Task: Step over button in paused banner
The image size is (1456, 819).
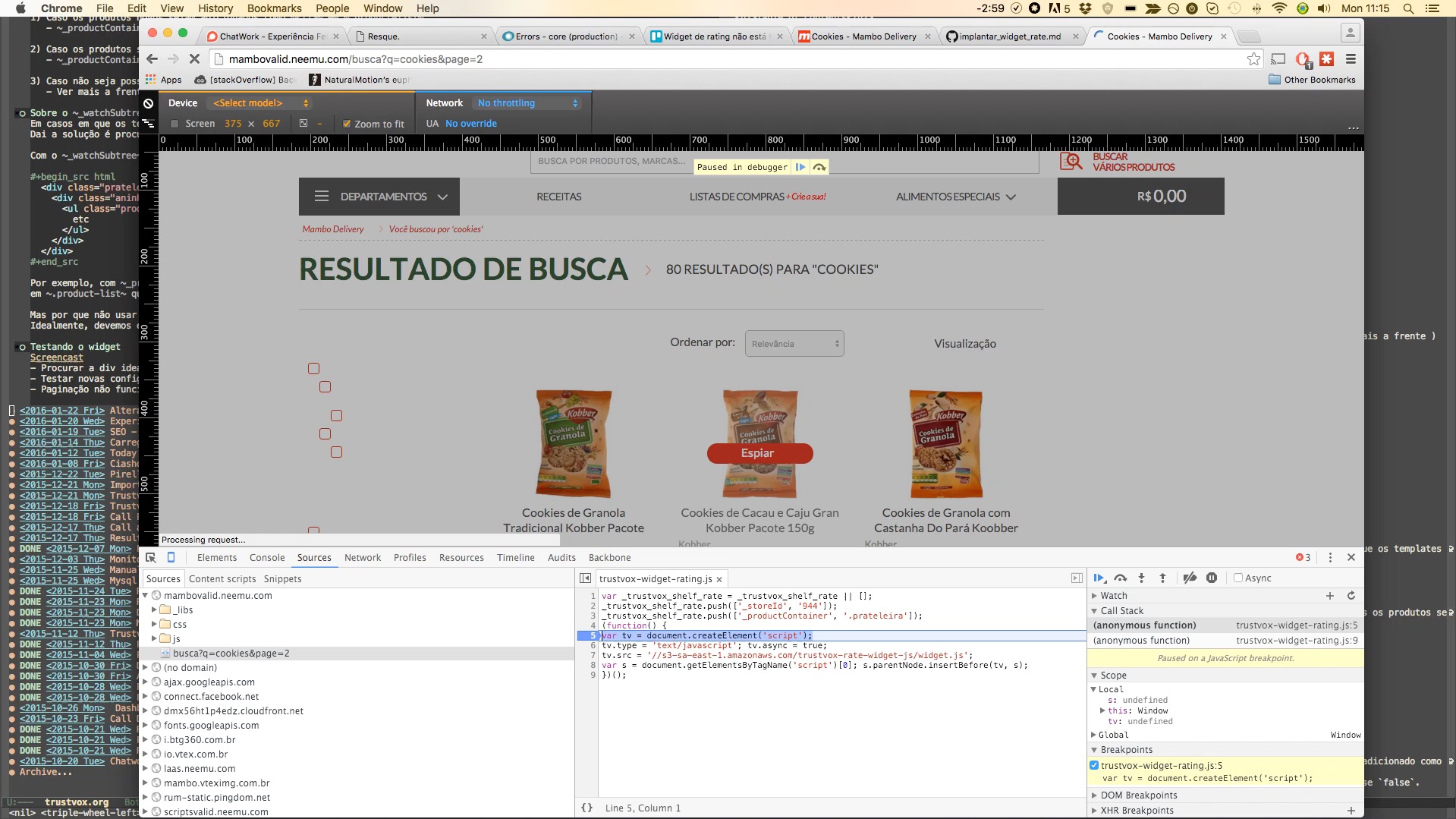Action: tap(819, 167)
